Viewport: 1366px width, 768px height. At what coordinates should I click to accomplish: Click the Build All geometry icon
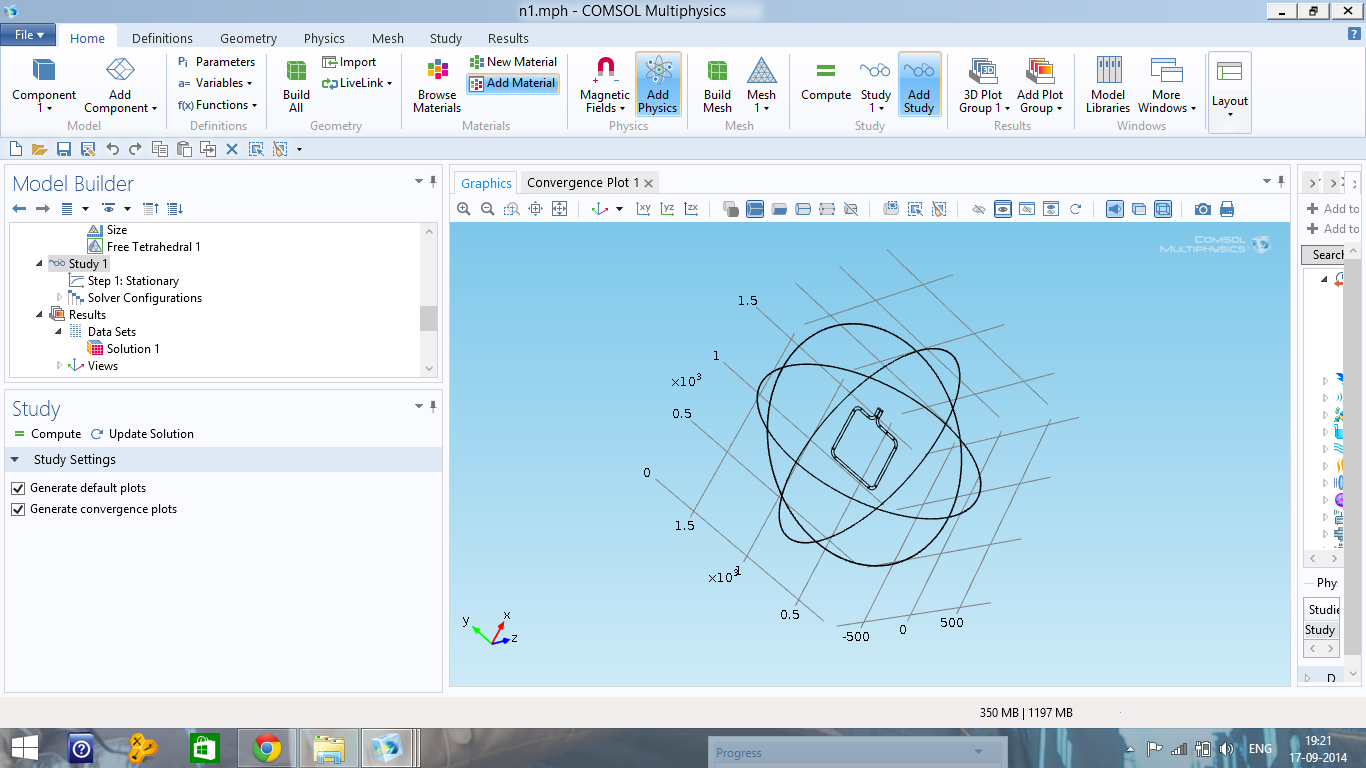pos(296,85)
